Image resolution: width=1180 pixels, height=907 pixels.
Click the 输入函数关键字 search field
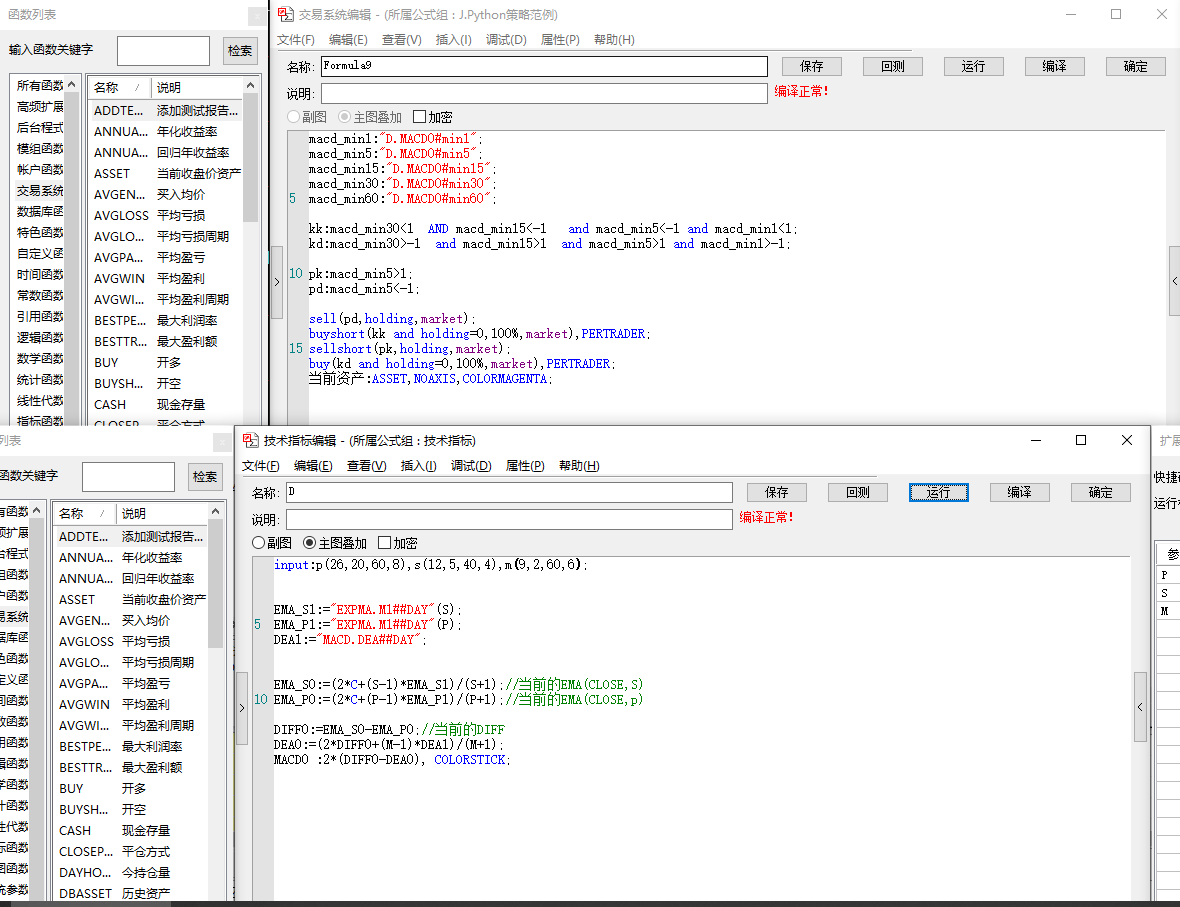point(163,50)
